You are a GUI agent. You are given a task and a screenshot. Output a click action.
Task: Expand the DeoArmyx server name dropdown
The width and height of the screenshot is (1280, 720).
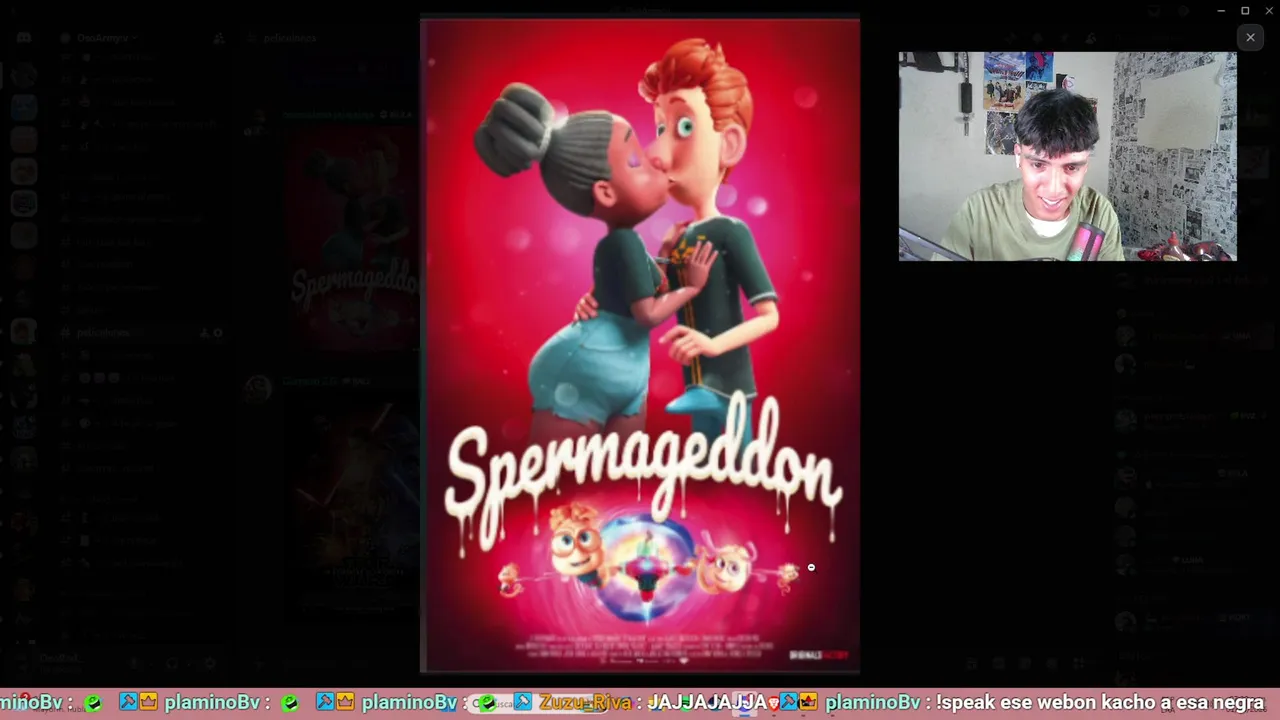(107, 38)
